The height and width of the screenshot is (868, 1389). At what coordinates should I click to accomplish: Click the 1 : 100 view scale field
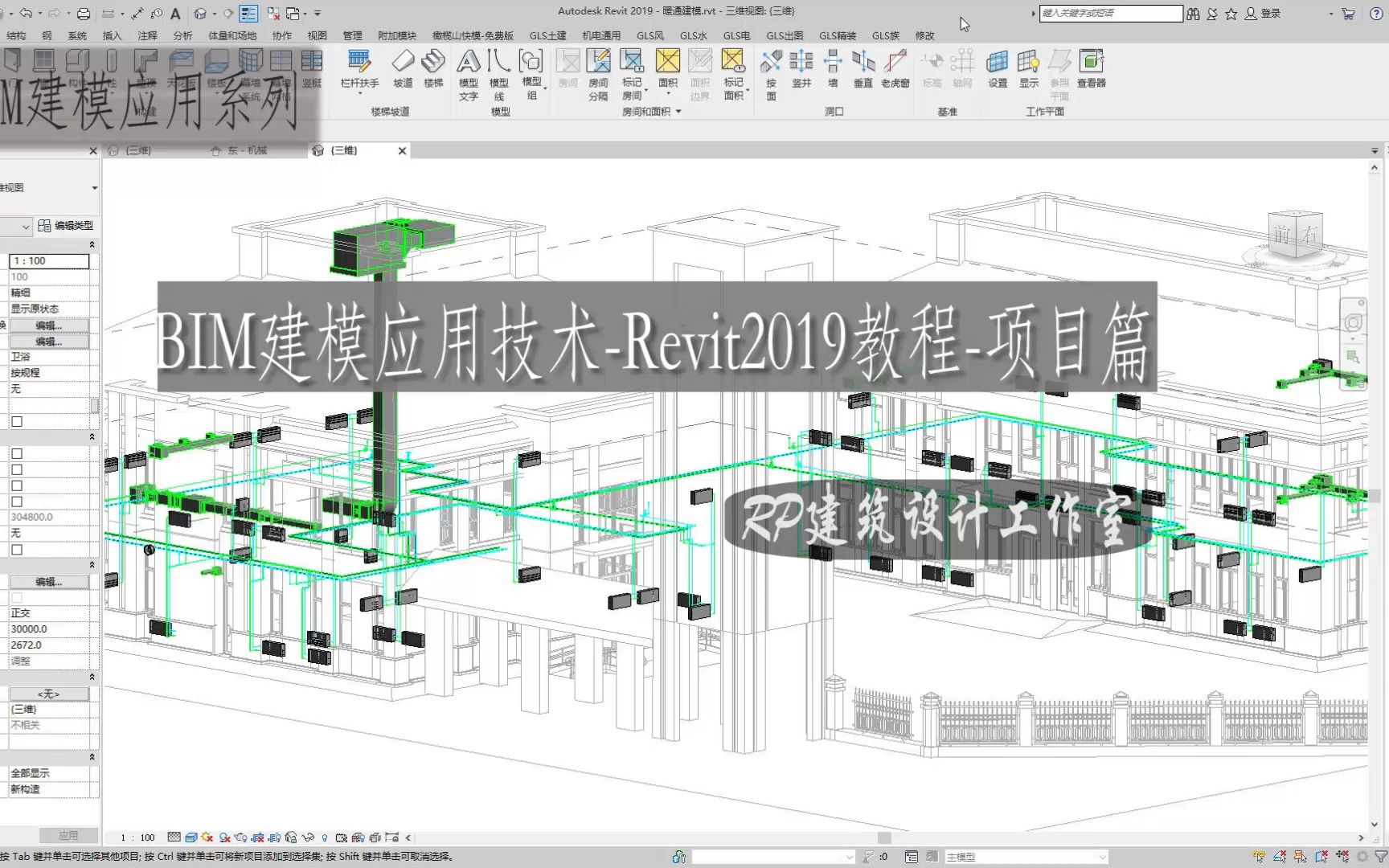pyautogui.click(x=49, y=261)
